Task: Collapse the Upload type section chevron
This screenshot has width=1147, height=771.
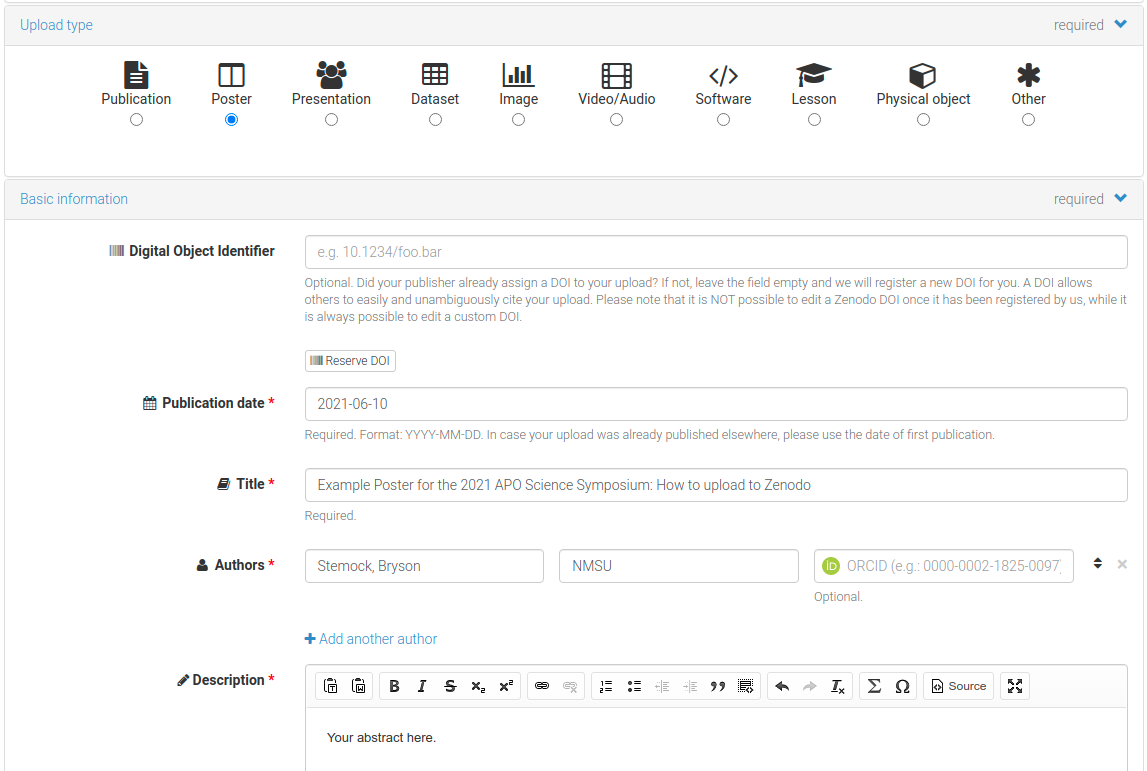Action: (x=1120, y=24)
